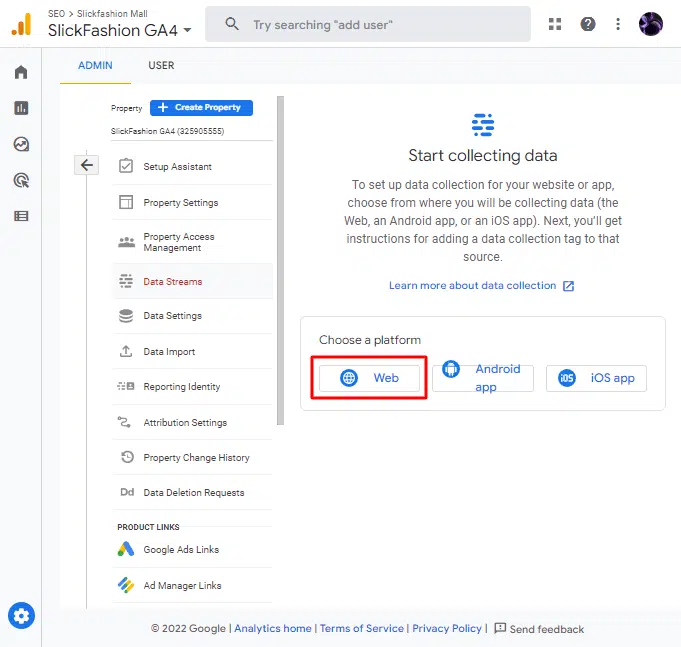The width and height of the screenshot is (681, 647).
Task: Open the Analytics home footer link
Action: (273, 628)
